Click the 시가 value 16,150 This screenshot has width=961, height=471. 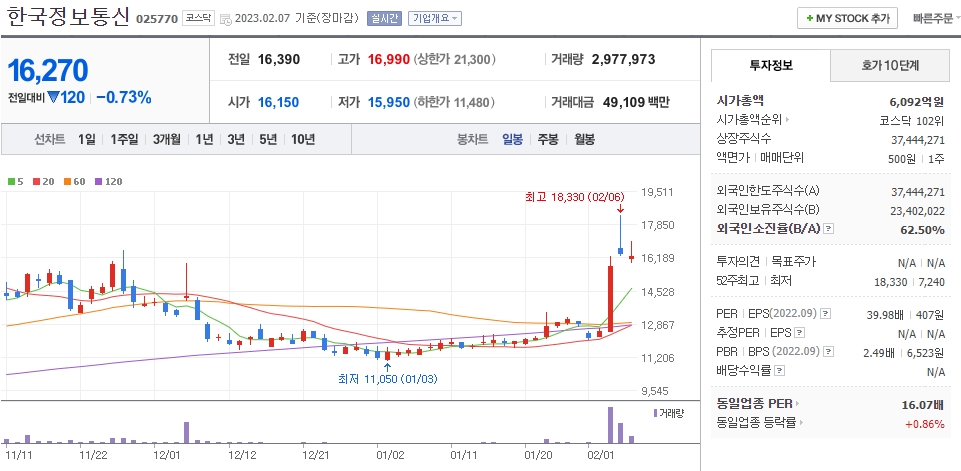click(278, 102)
